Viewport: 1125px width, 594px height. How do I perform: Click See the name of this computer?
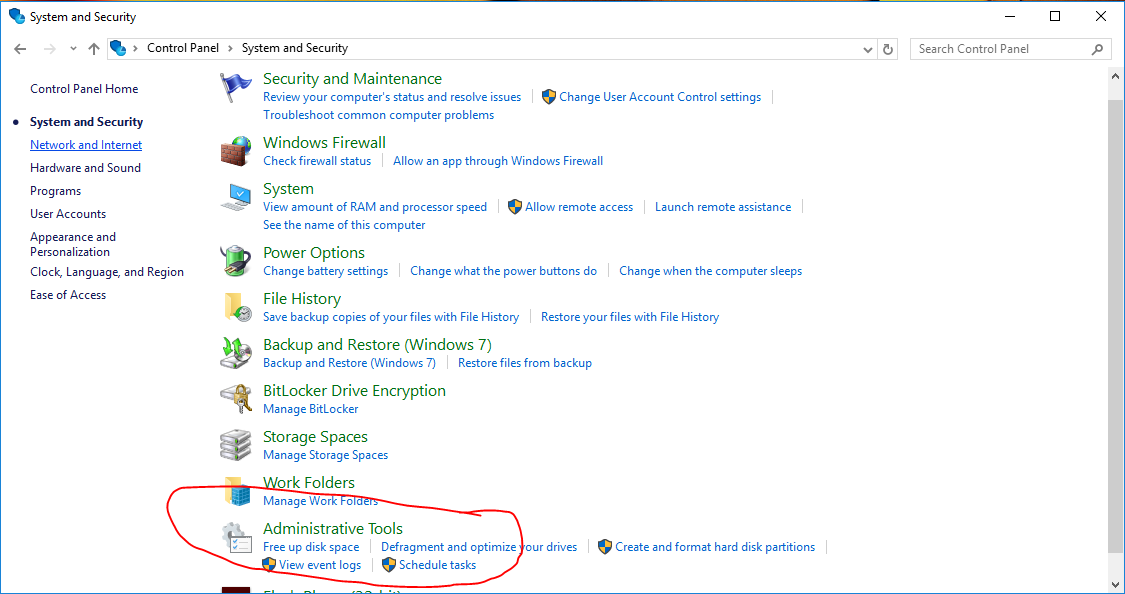344,225
